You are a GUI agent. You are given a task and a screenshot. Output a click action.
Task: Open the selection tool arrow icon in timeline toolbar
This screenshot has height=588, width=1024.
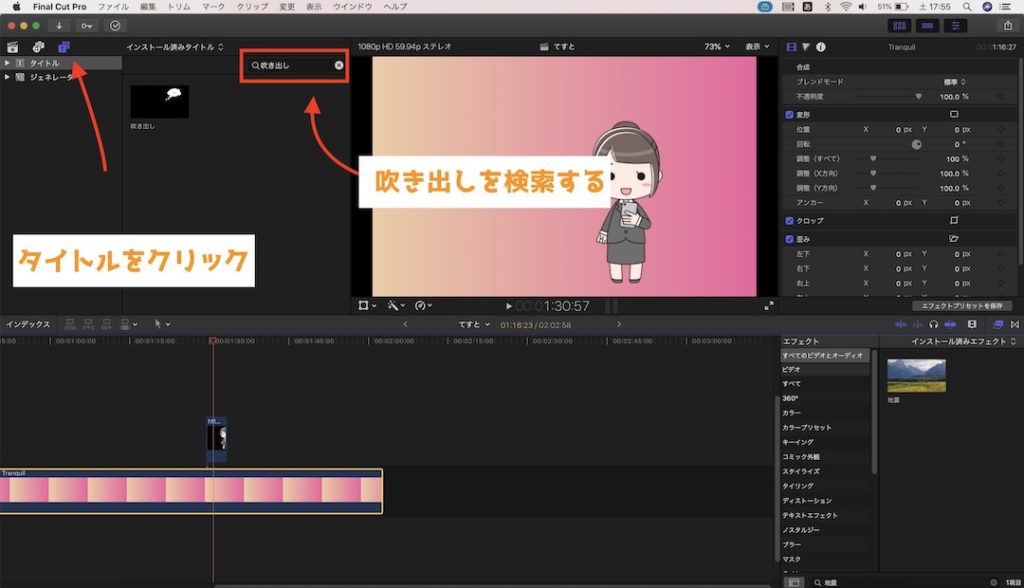coord(158,325)
